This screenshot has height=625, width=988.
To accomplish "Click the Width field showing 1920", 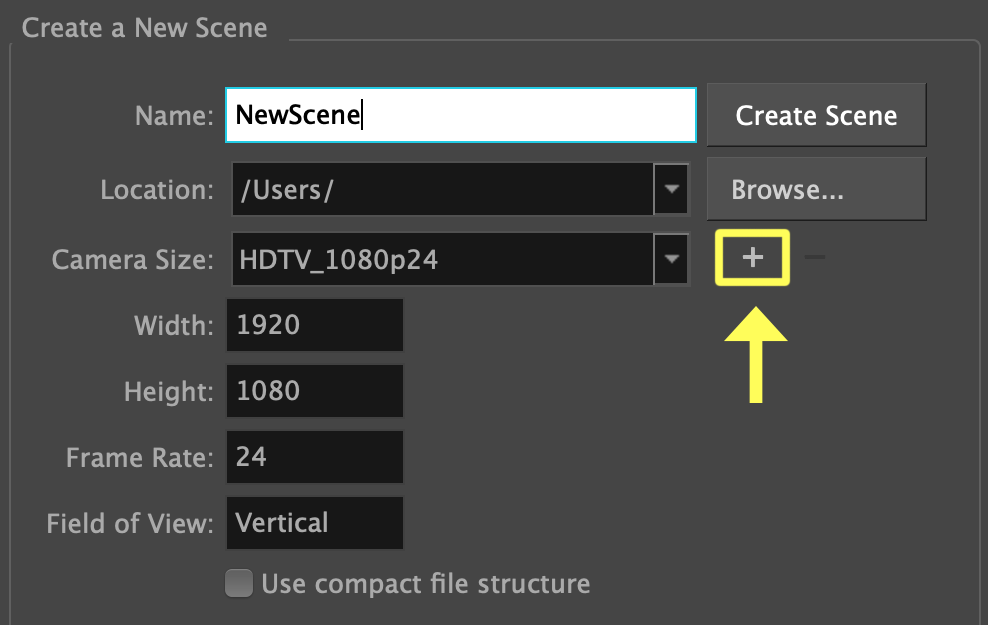I will (315, 325).
